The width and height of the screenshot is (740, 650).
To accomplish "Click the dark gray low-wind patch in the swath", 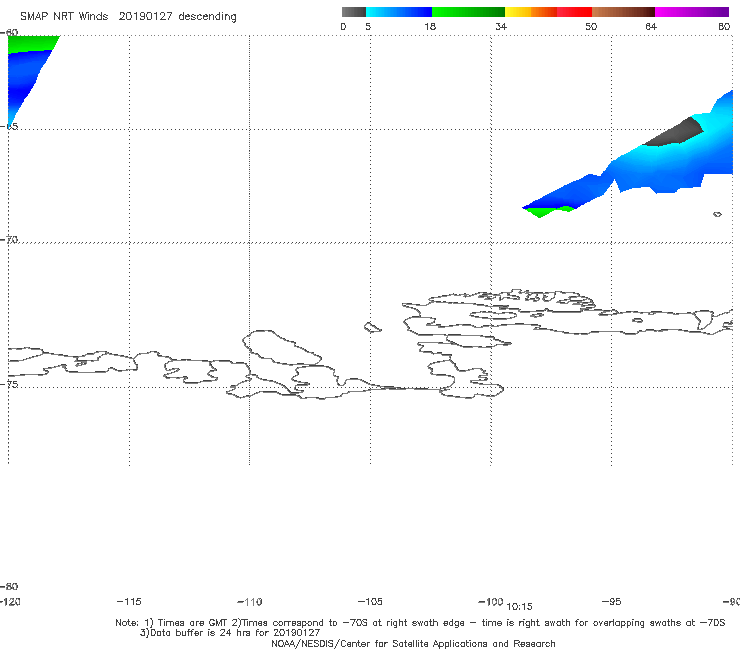I will 675,133.
